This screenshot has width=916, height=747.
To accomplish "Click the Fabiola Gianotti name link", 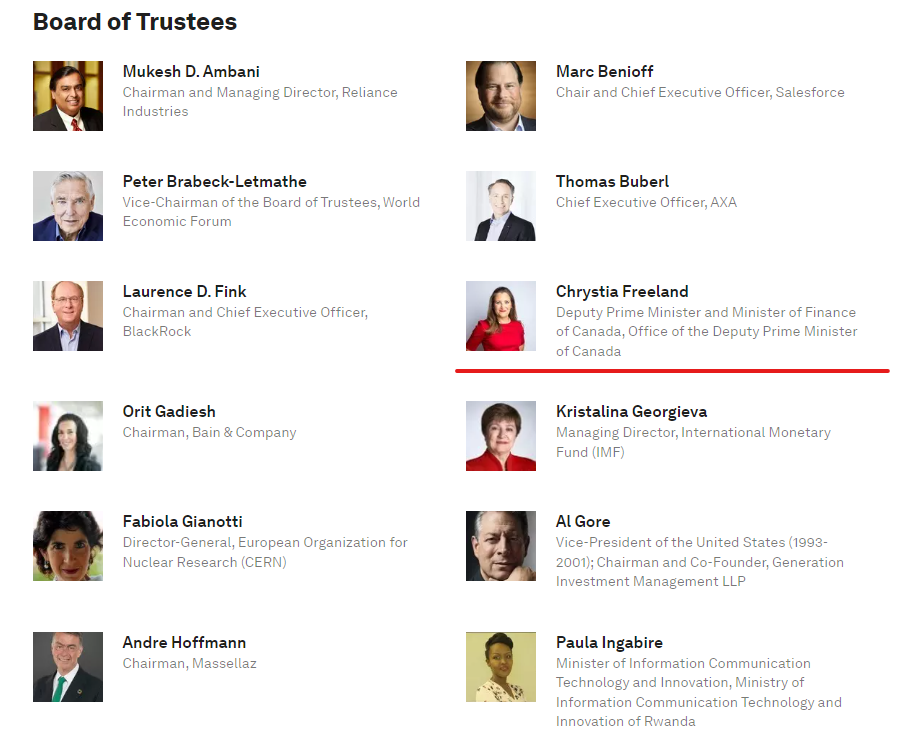I will (x=182, y=522).
